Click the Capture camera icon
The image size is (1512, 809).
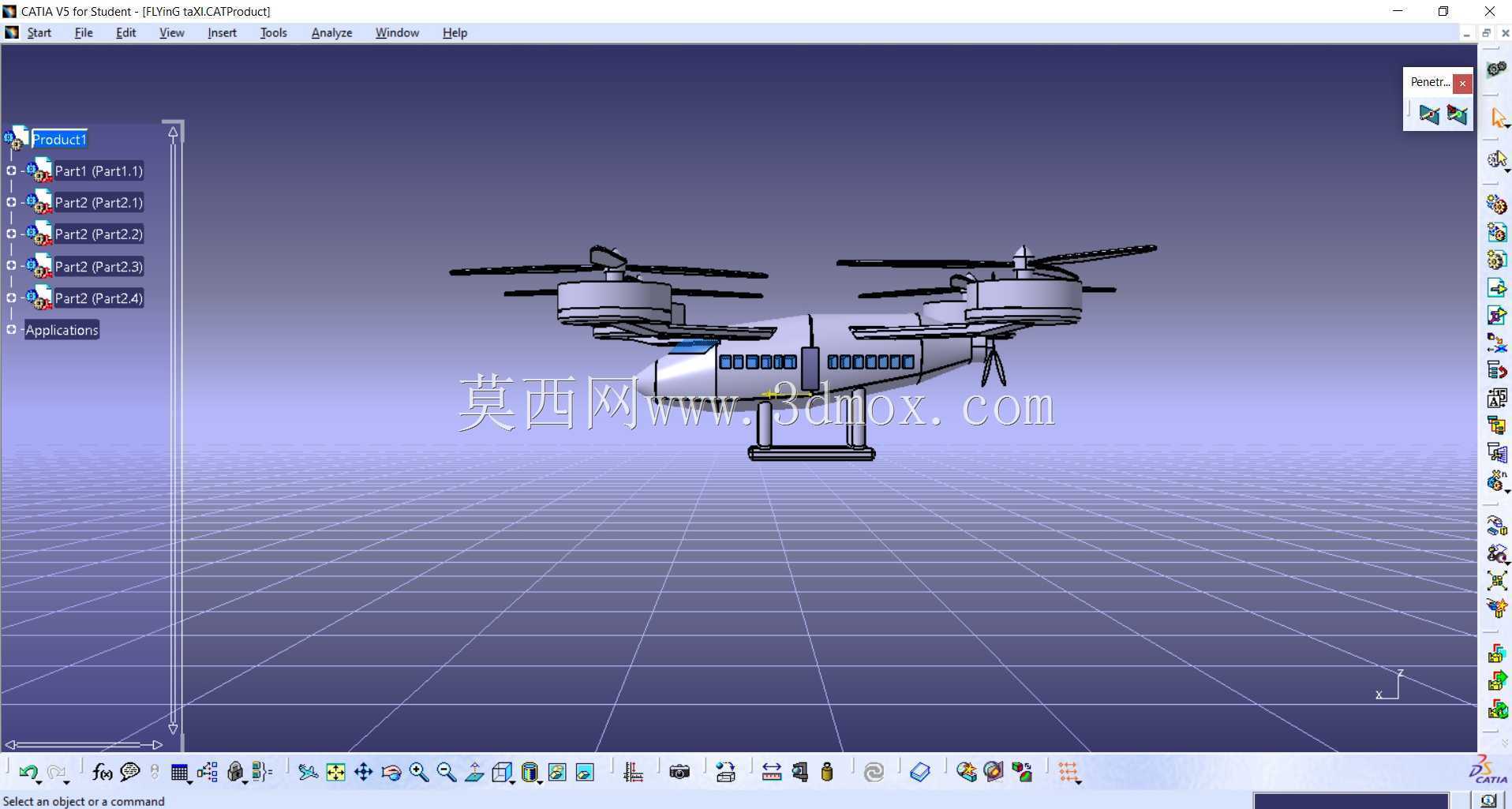(x=679, y=772)
